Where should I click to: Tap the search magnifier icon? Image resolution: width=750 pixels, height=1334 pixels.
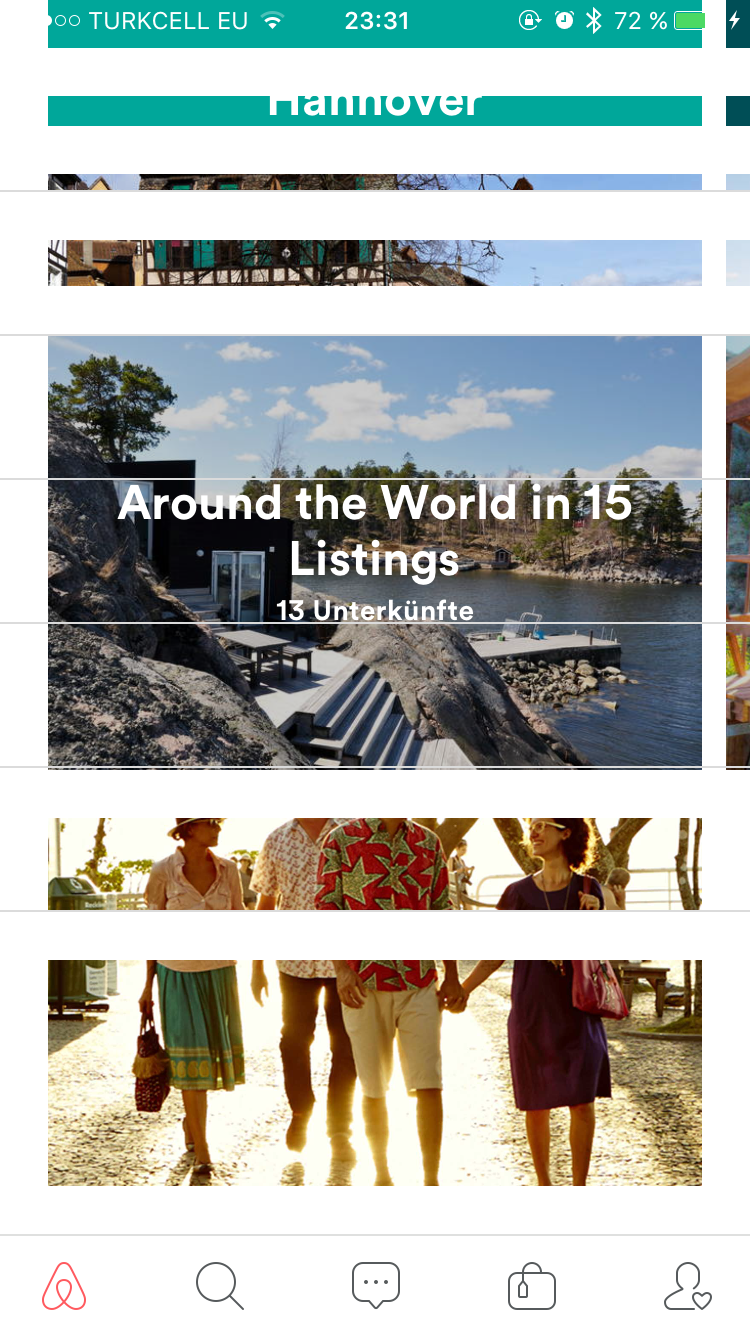(220, 1286)
